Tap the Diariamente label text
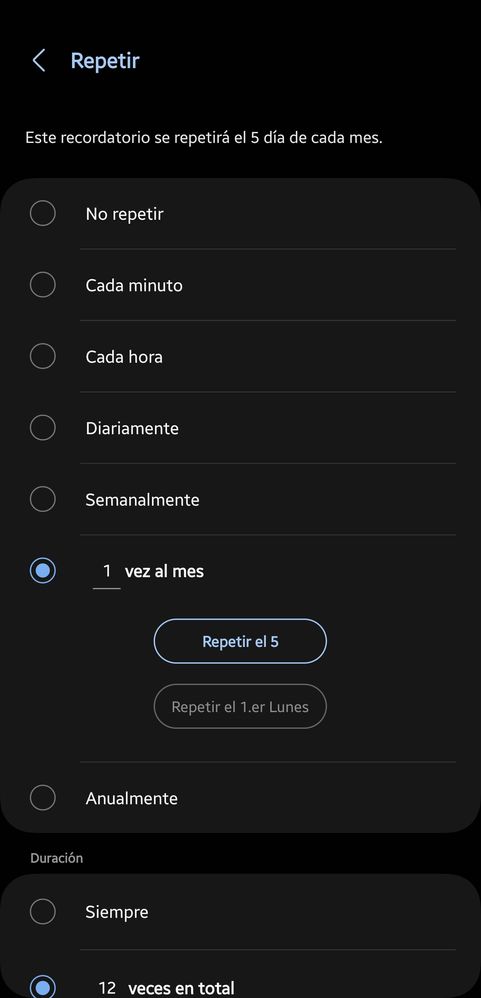 (x=132, y=428)
